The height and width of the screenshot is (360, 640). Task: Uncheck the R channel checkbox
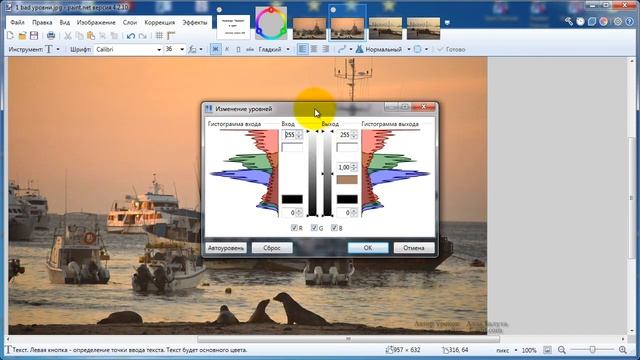[294, 228]
